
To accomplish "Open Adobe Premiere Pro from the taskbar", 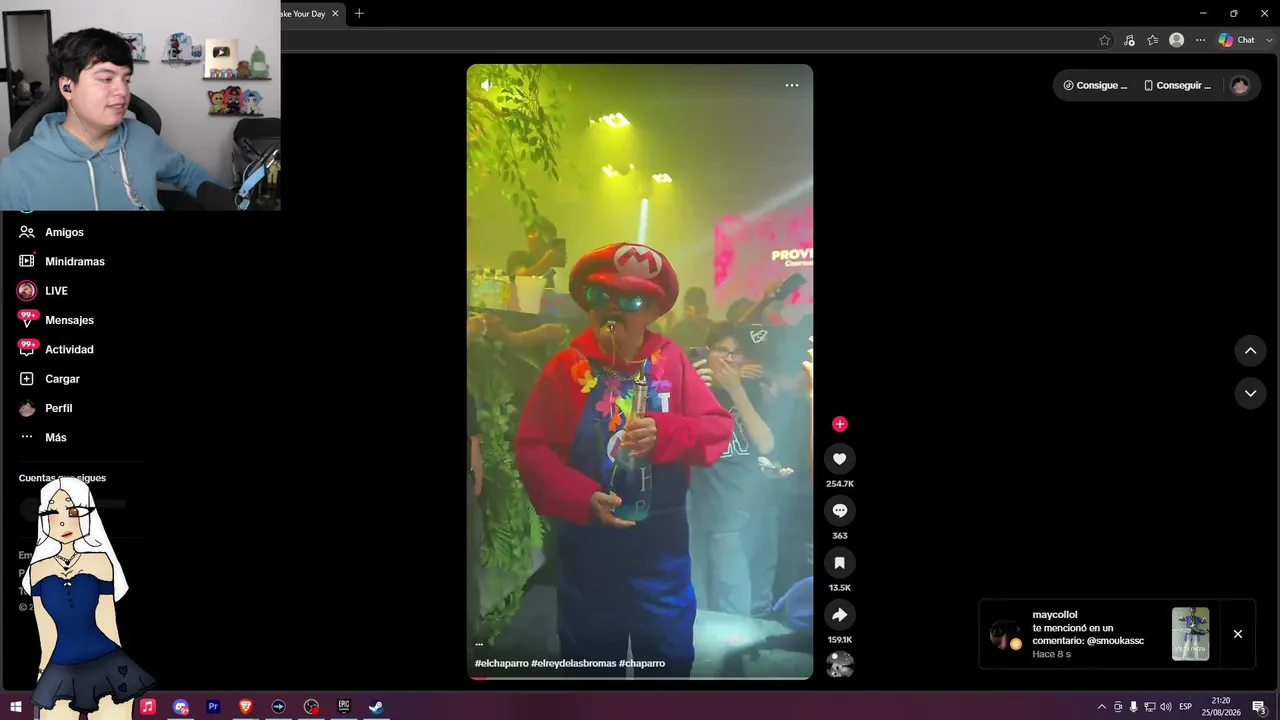I will [213, 707].
